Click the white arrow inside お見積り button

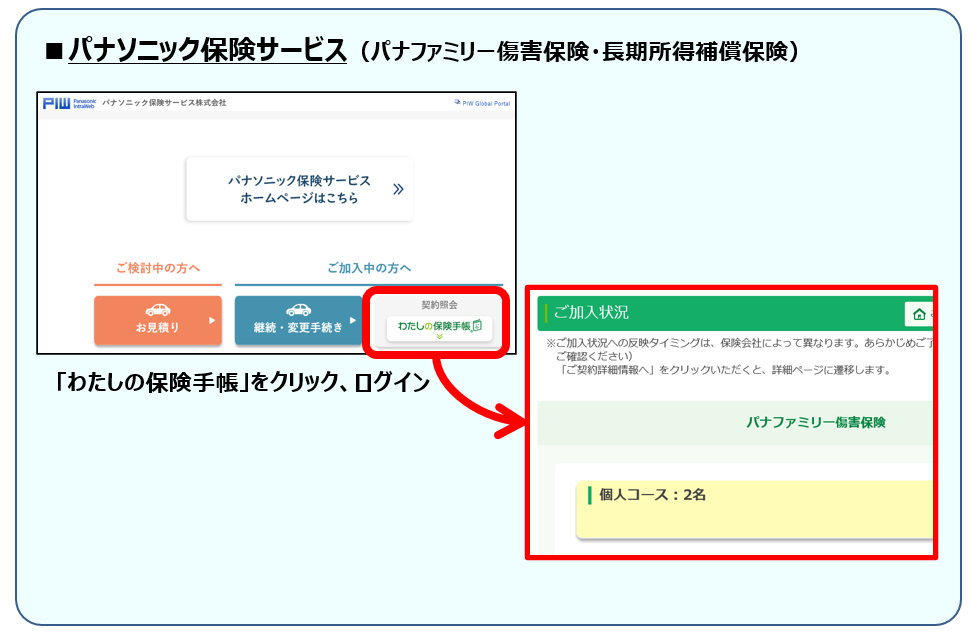(211, 321)
